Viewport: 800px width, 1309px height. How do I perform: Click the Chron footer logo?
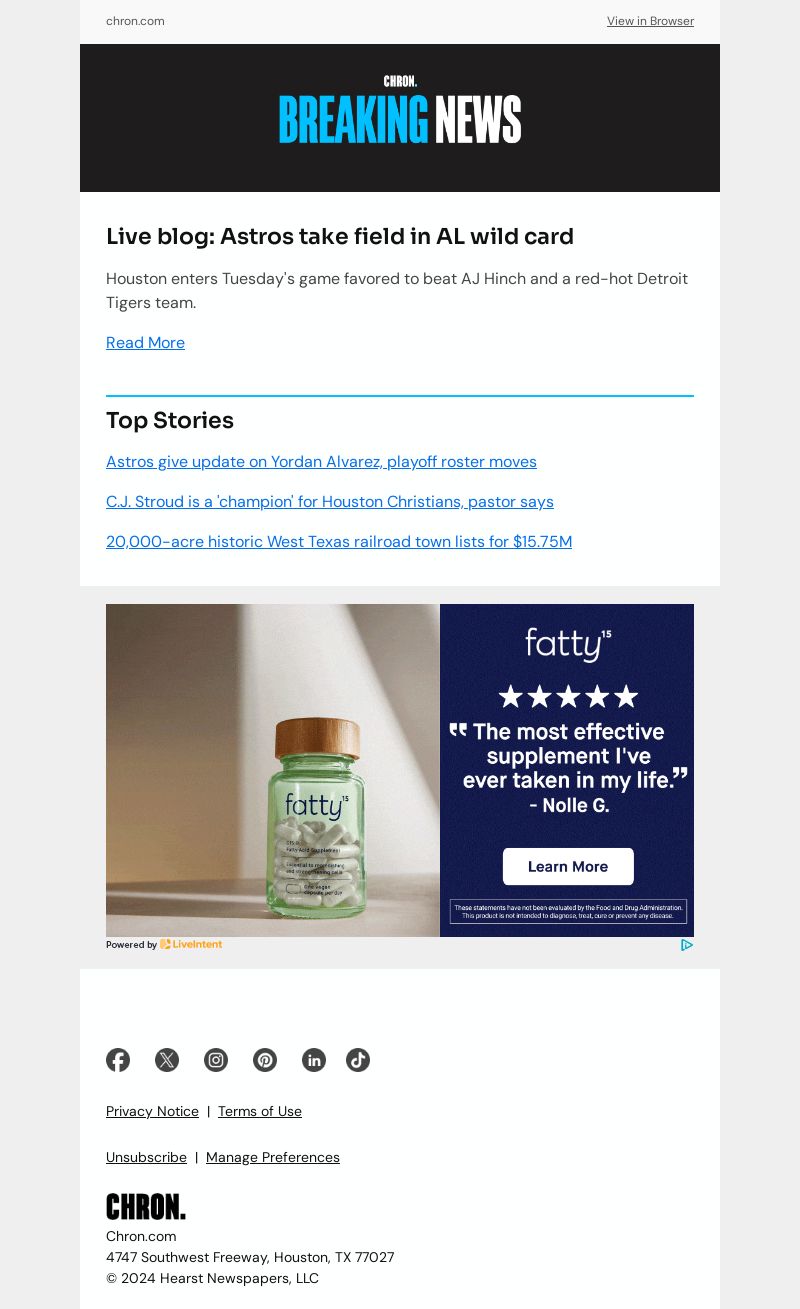pos(146,1207)
